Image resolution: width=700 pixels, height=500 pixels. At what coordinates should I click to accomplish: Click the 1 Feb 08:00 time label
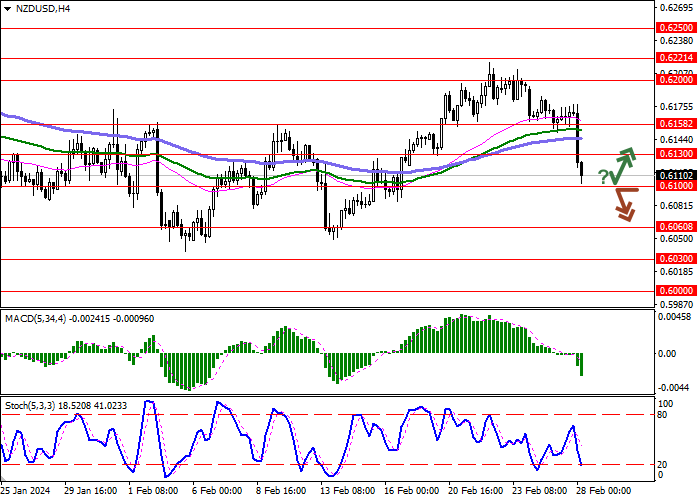point(153,491)
